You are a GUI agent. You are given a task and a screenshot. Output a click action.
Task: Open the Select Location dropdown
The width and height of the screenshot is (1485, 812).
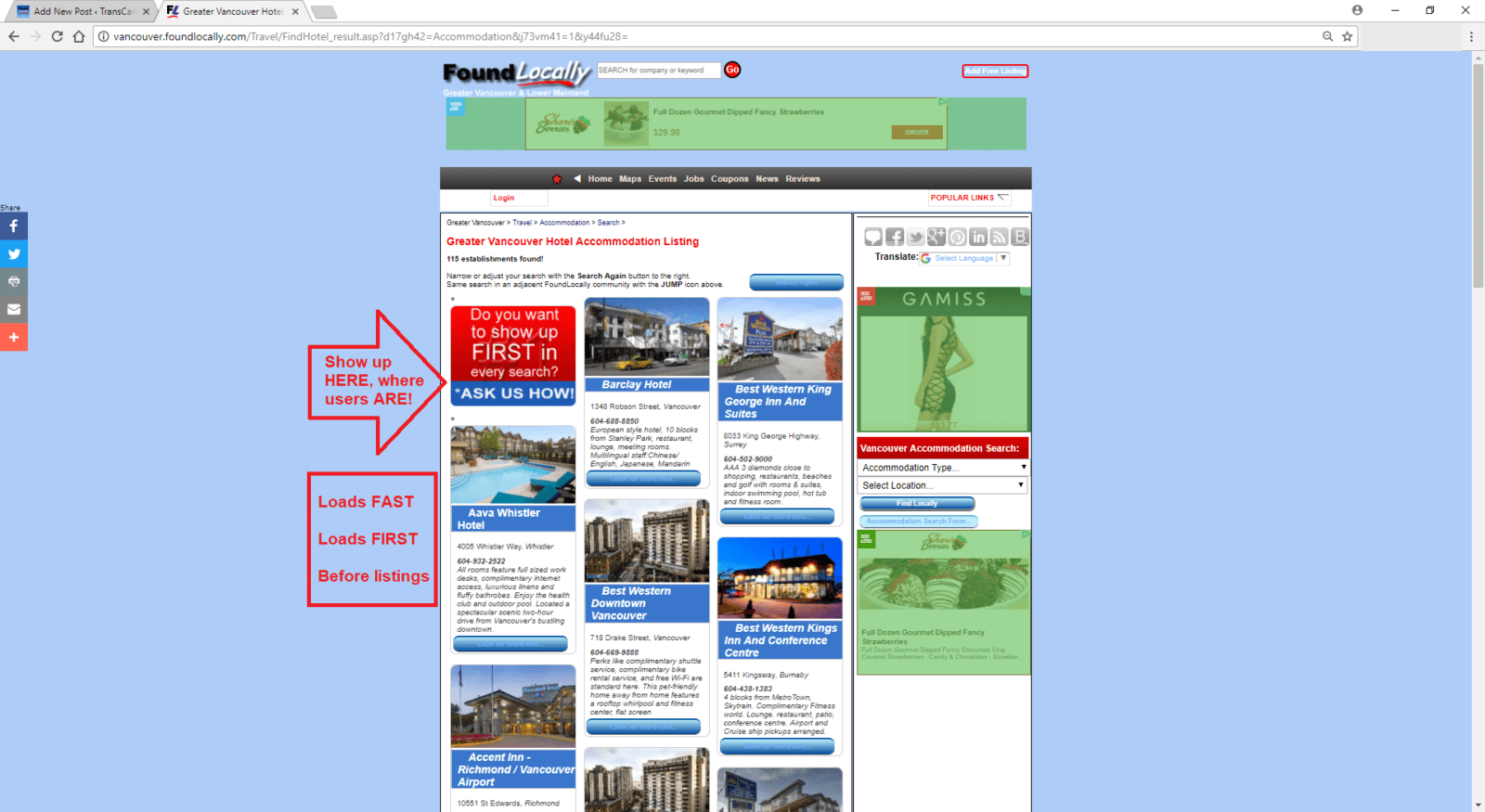943,485
